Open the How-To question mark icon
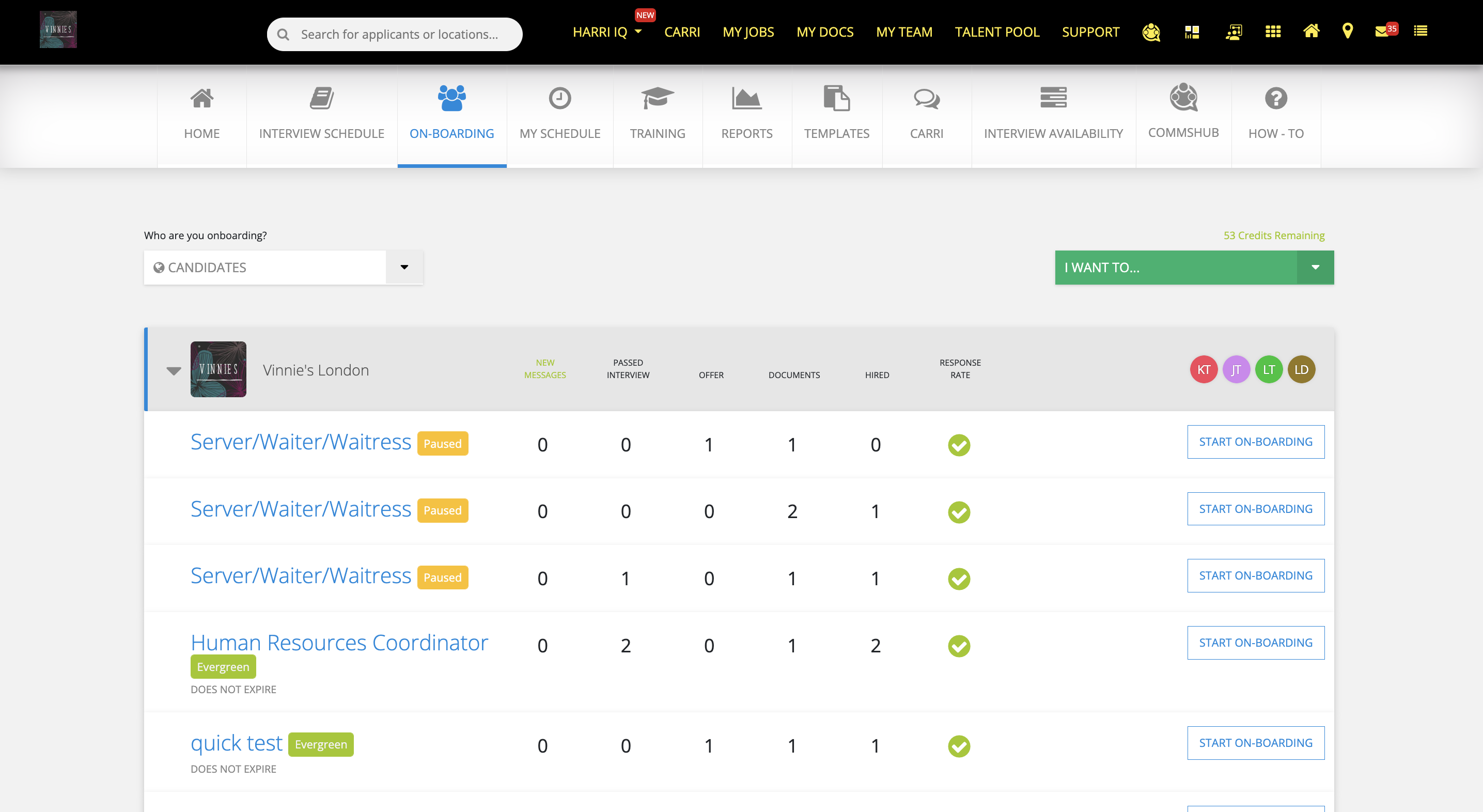The image size is (1483, 812). coord(1276,99)
